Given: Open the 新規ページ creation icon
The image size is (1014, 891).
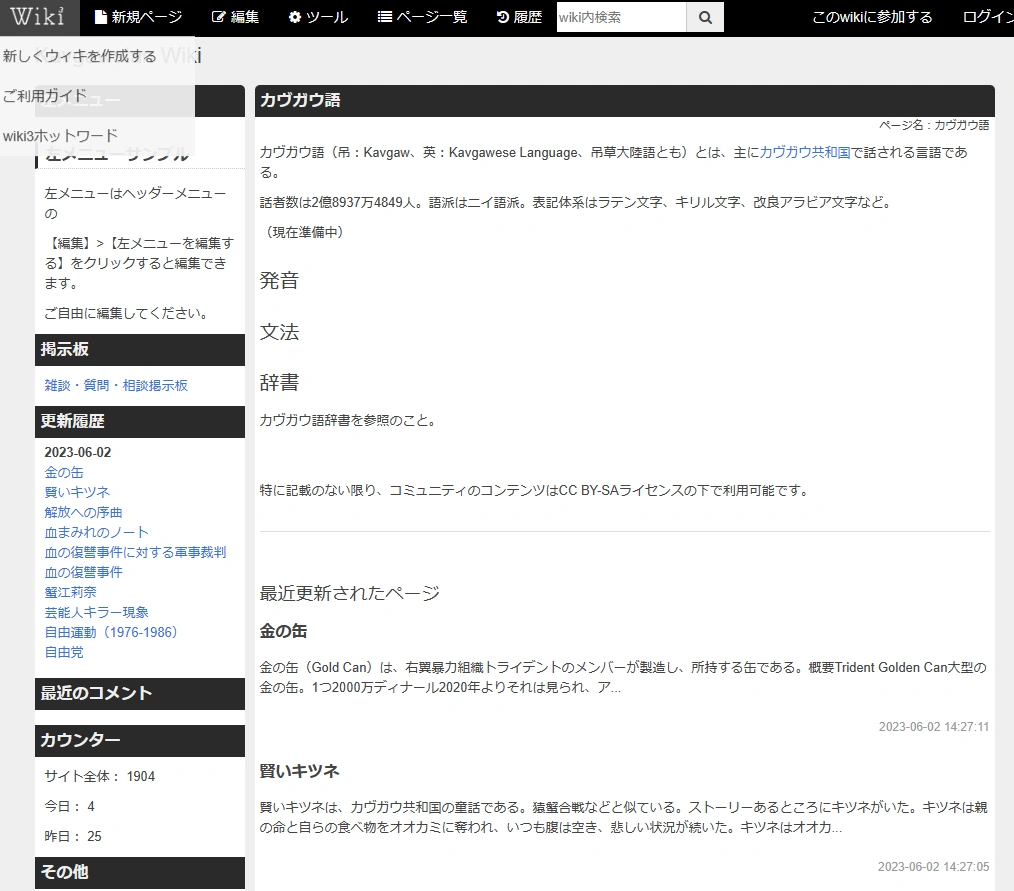Looking at the screenshot, I should pyautogui.click(x=100, y=17).
